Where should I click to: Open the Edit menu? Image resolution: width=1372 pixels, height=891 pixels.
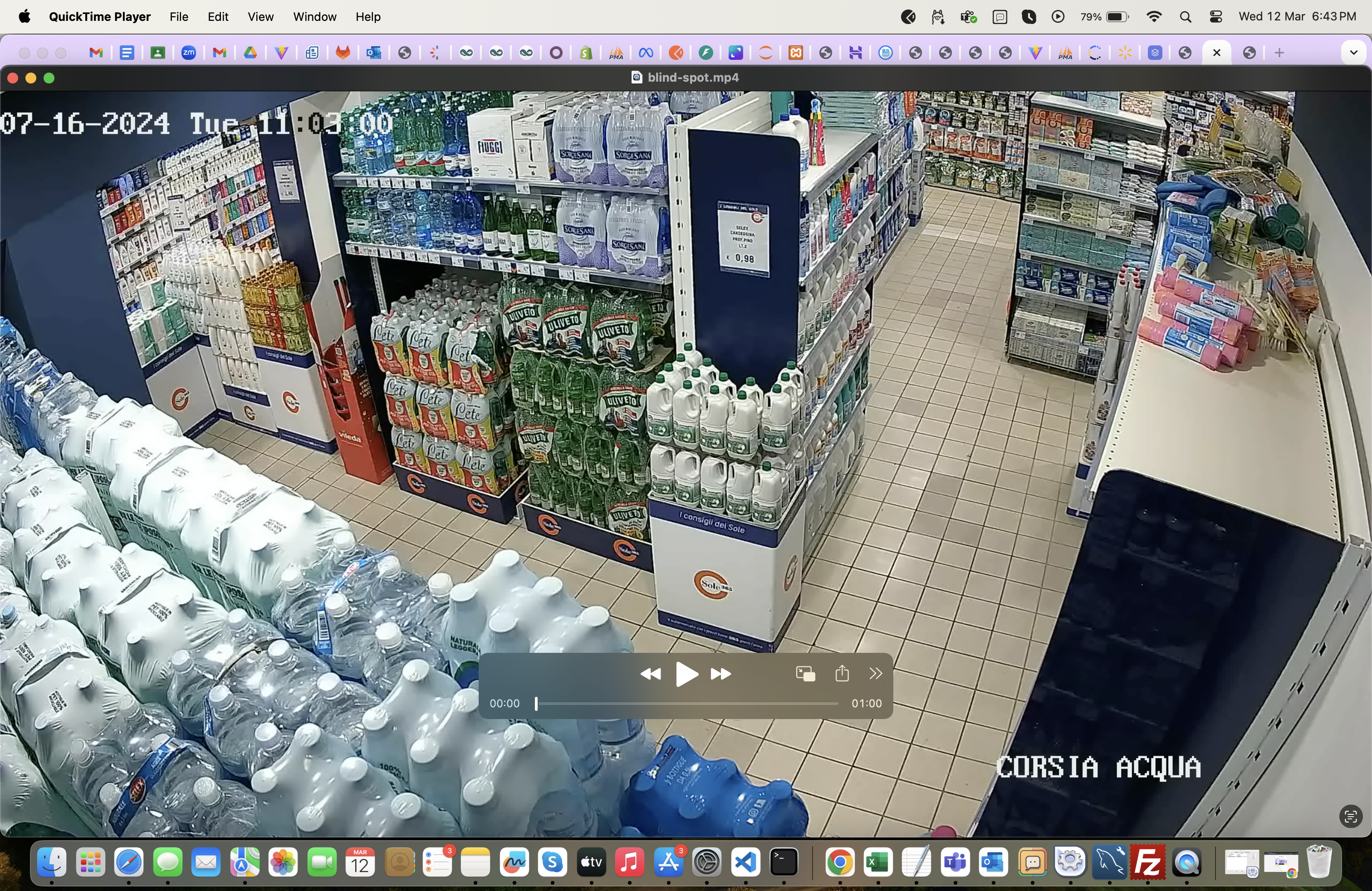(218, 17)
